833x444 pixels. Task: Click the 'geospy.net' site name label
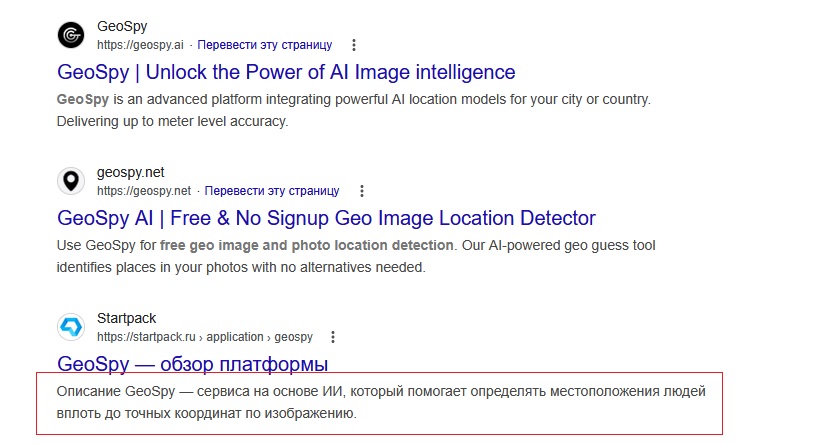(x=130, y=173)
